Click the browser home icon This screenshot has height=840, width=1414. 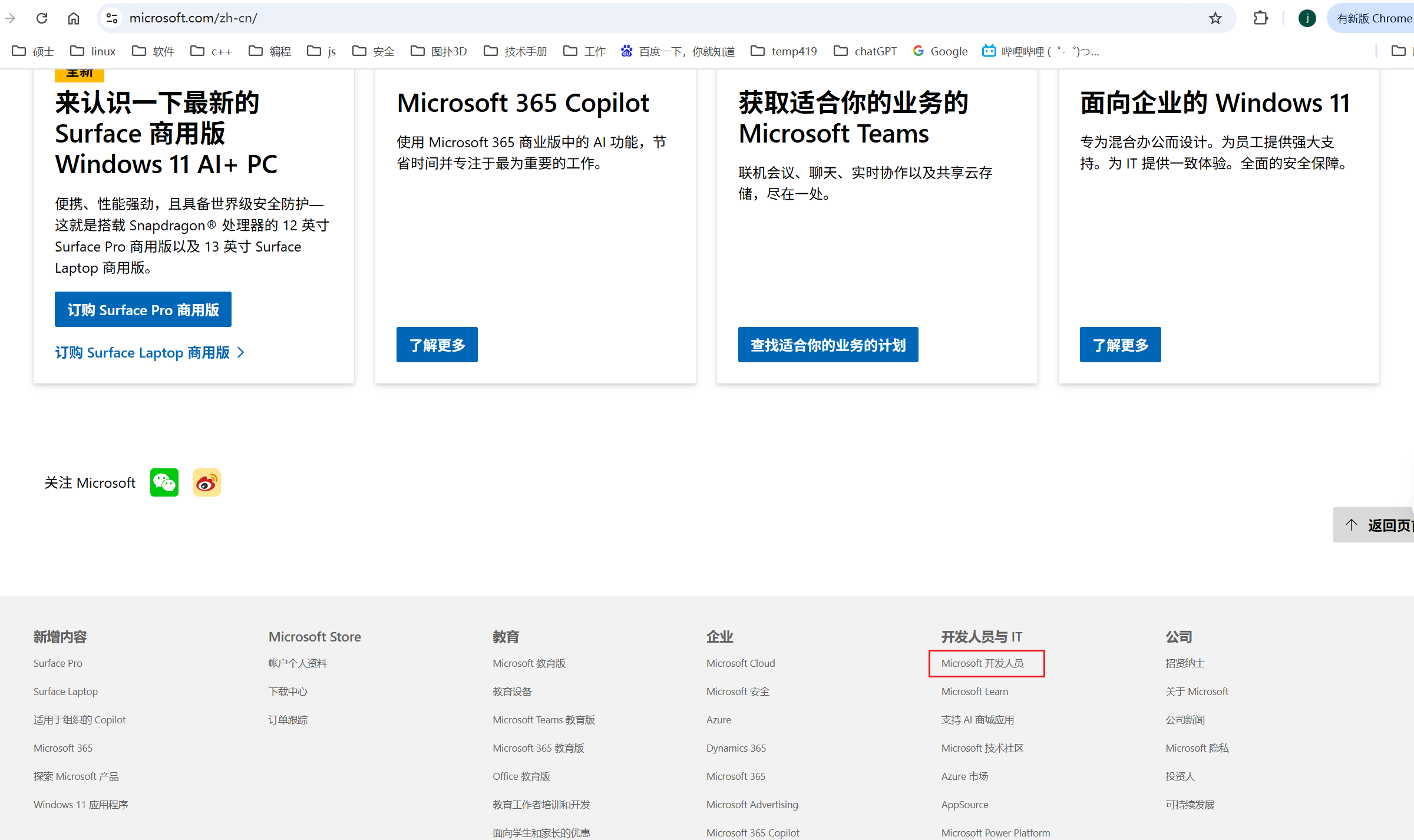[x=74, y=18]
